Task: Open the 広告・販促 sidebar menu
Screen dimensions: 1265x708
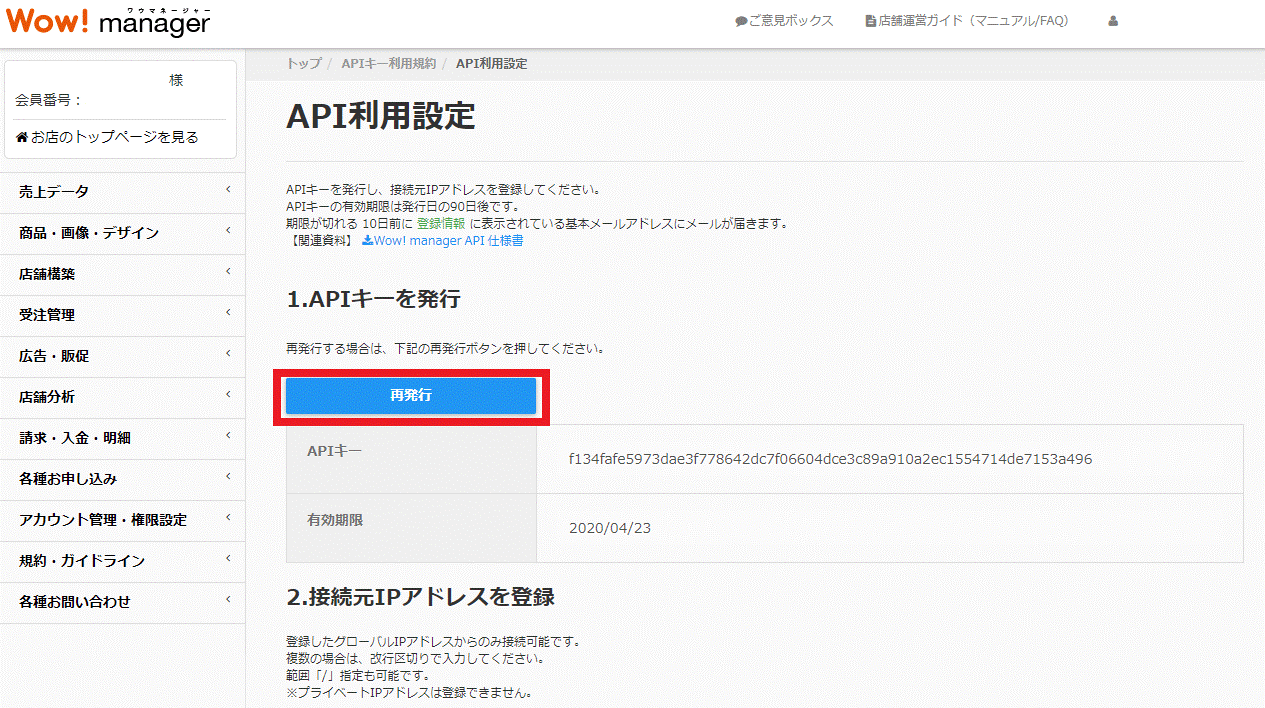Action: [122, 356]
